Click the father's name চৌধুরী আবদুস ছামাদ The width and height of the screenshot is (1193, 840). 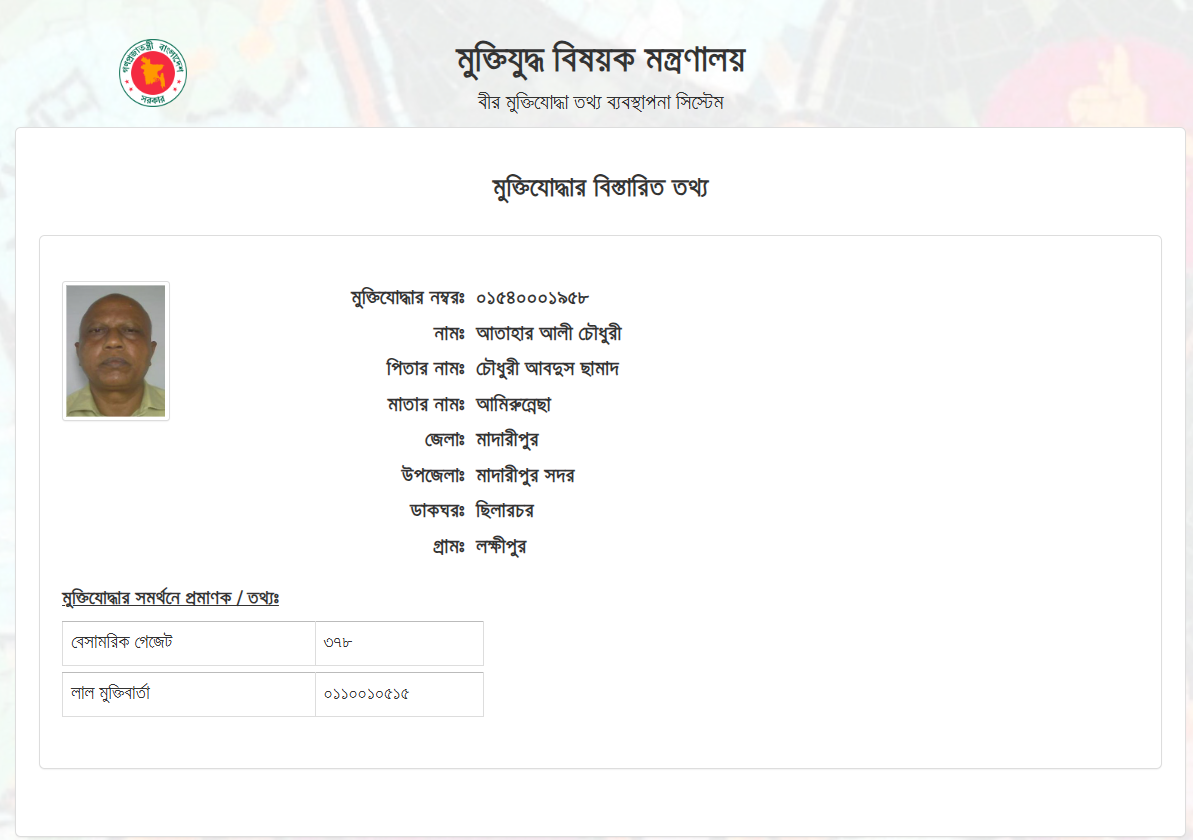[x=548, y=369]
